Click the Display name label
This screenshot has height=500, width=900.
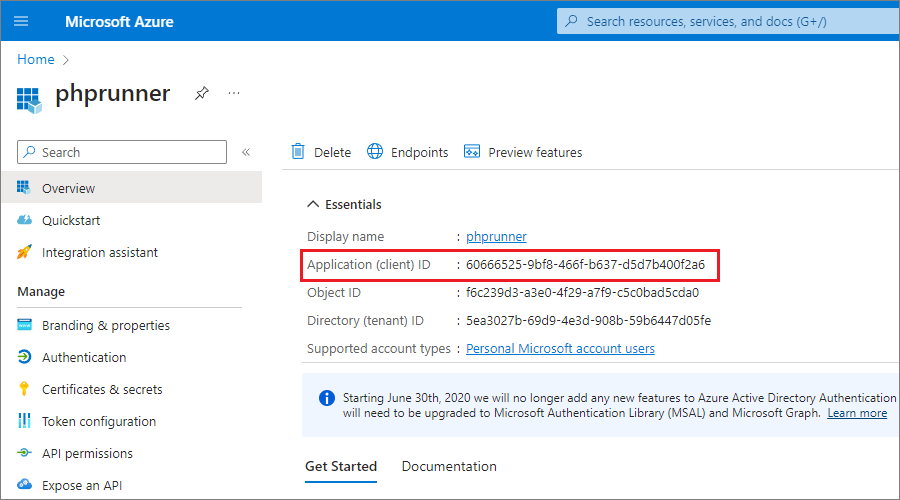tap(346, 237)
